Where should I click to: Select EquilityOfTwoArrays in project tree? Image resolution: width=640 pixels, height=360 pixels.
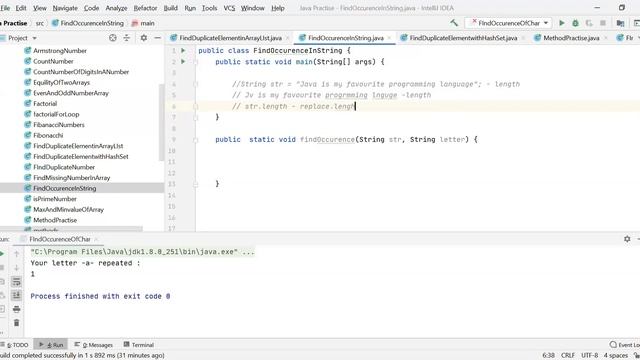point(61,82)
